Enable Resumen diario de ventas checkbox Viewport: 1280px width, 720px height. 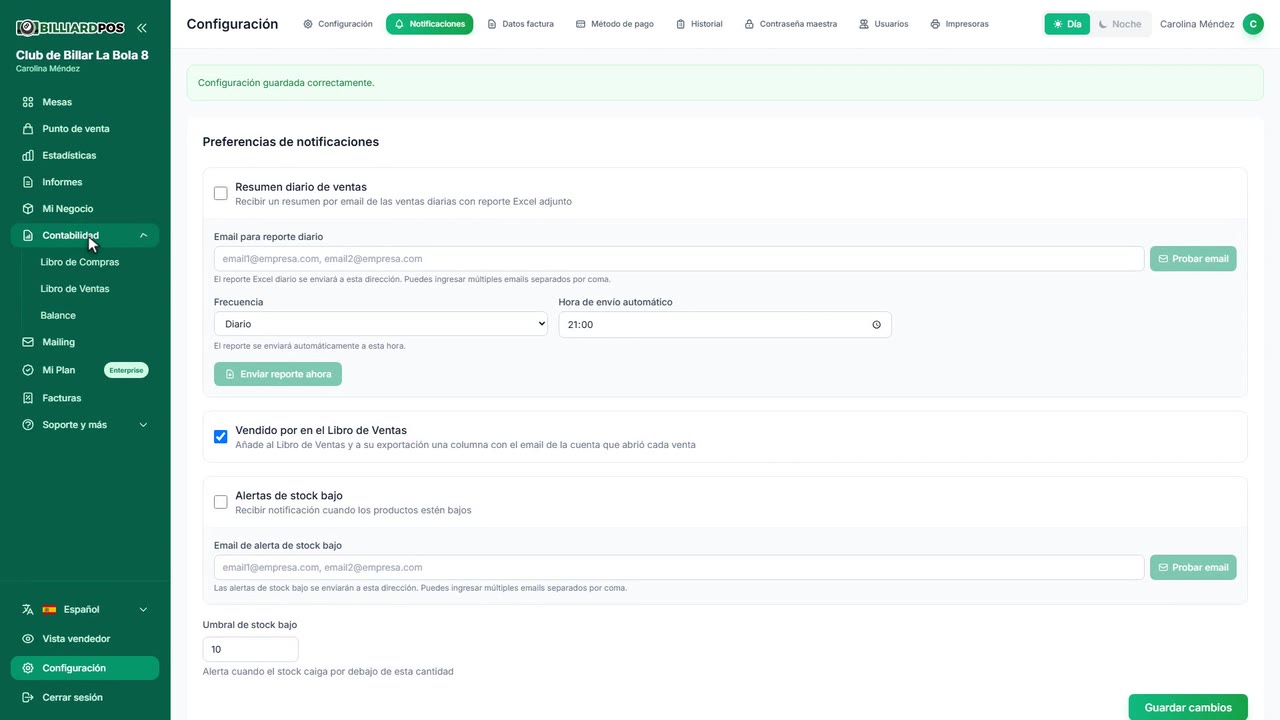tap(221, 193)
